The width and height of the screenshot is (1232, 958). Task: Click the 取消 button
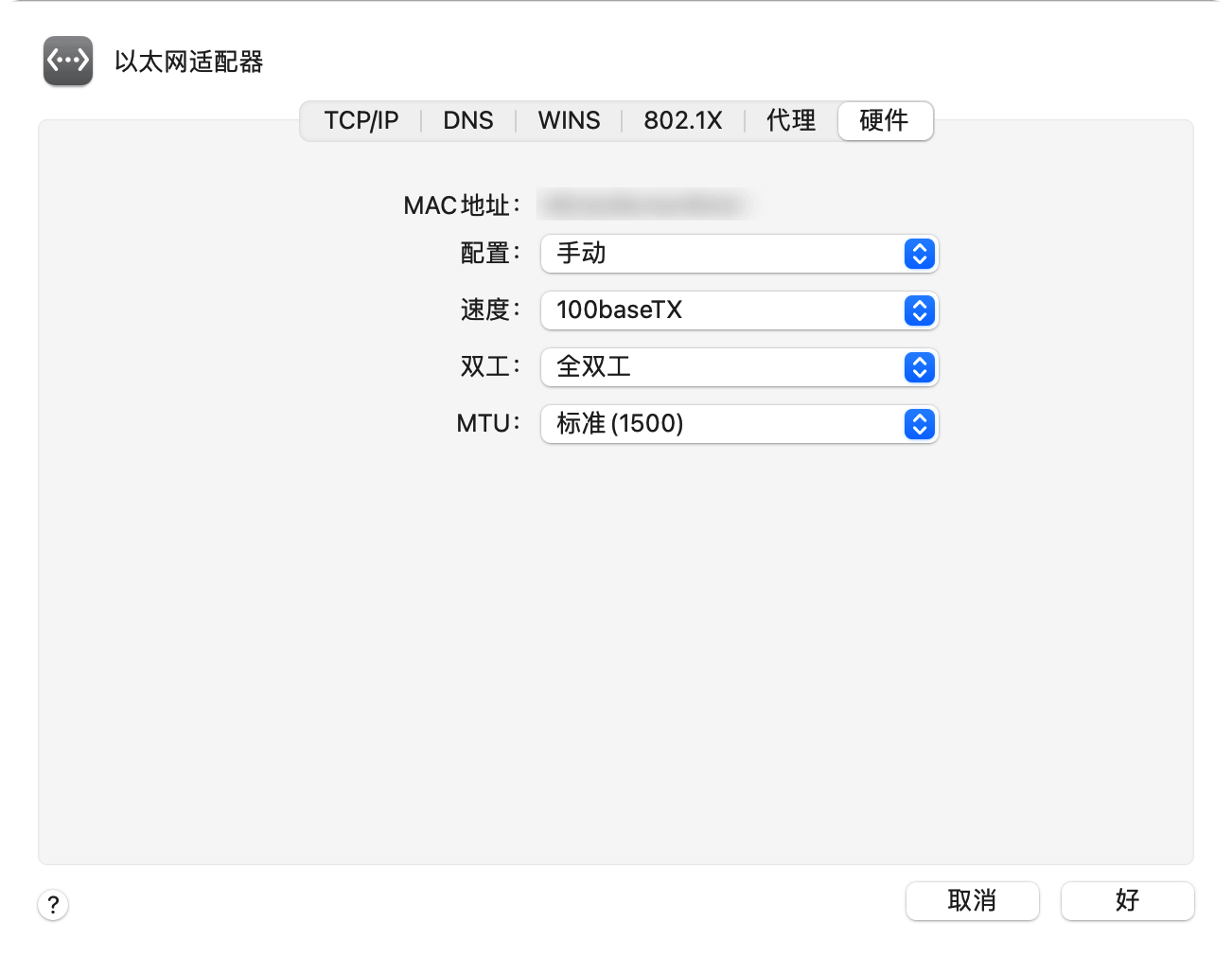click(x=973, y=900)
